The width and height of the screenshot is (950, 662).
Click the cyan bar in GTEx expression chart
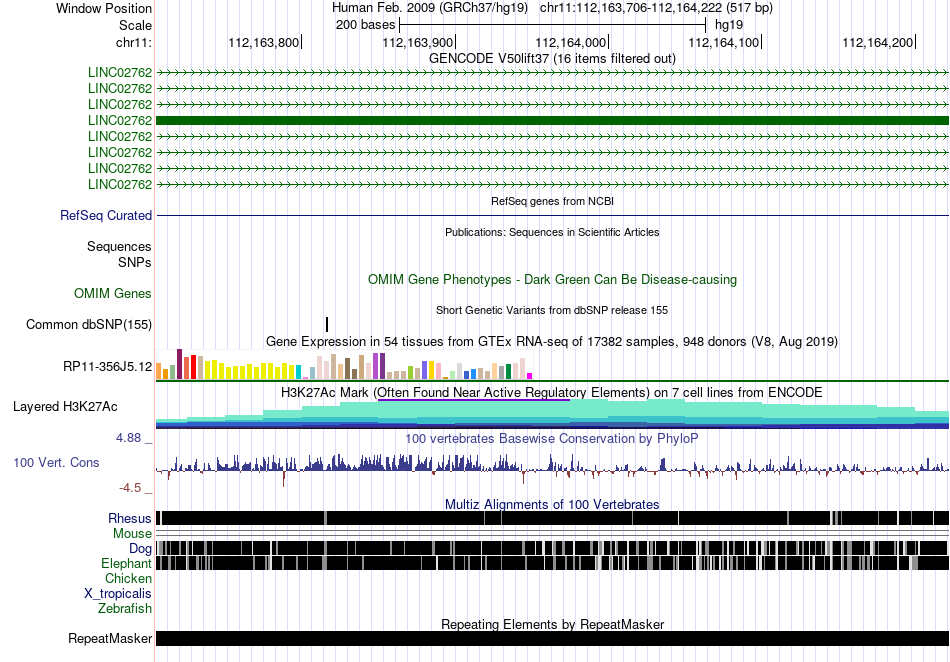(299, 372)
